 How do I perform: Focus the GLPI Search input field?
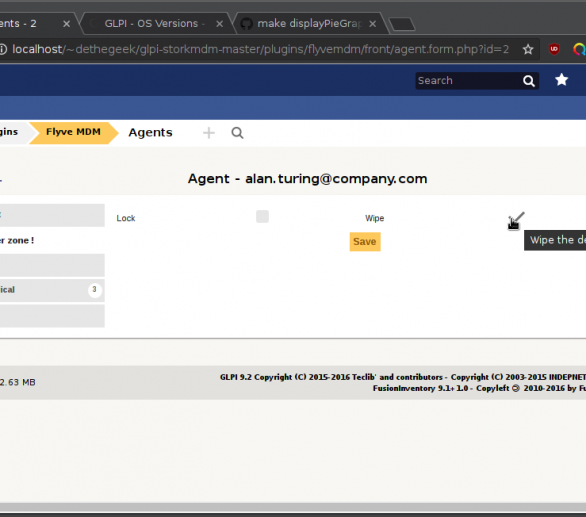coord(469,81)
